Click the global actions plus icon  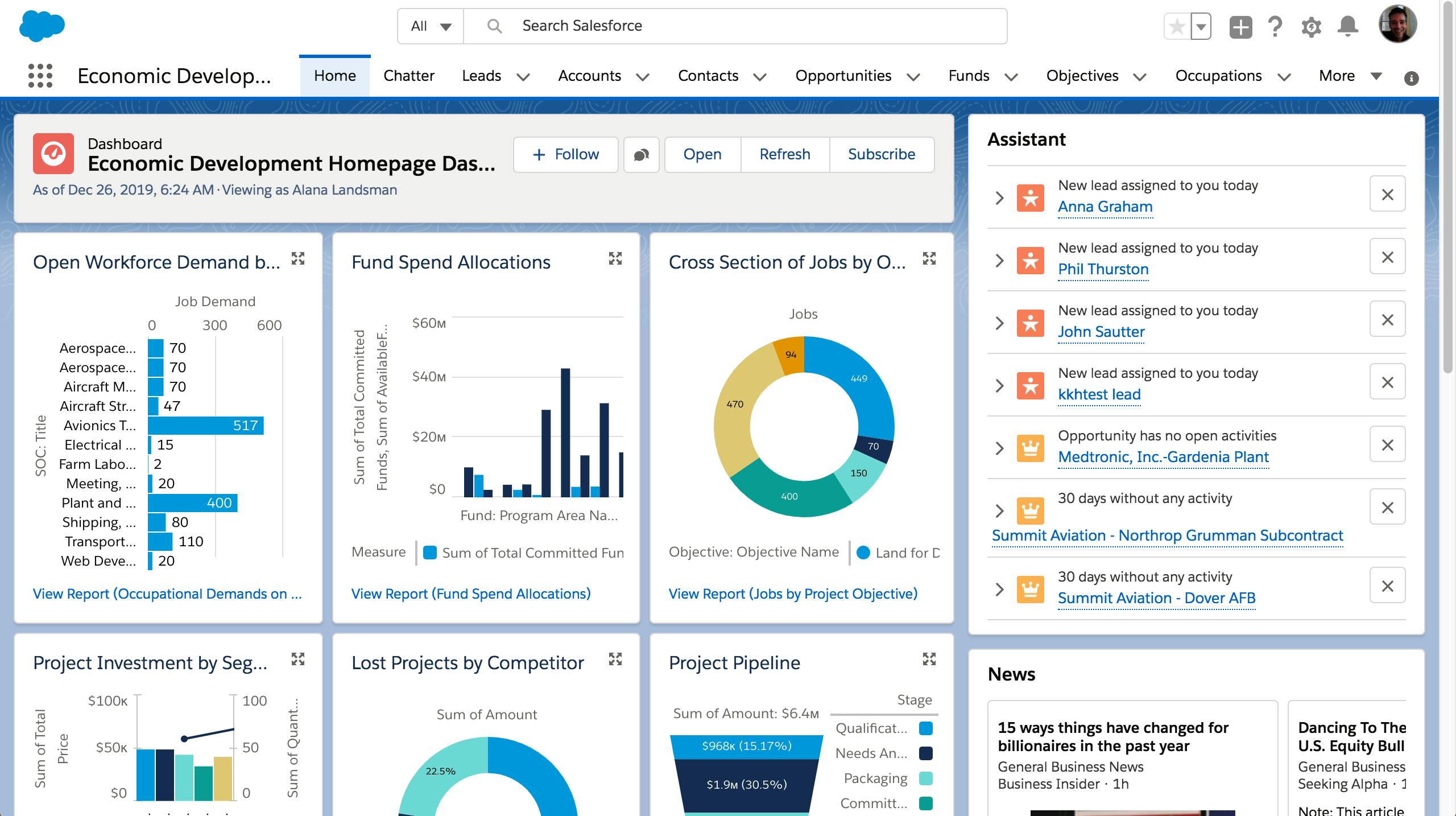1240,26
